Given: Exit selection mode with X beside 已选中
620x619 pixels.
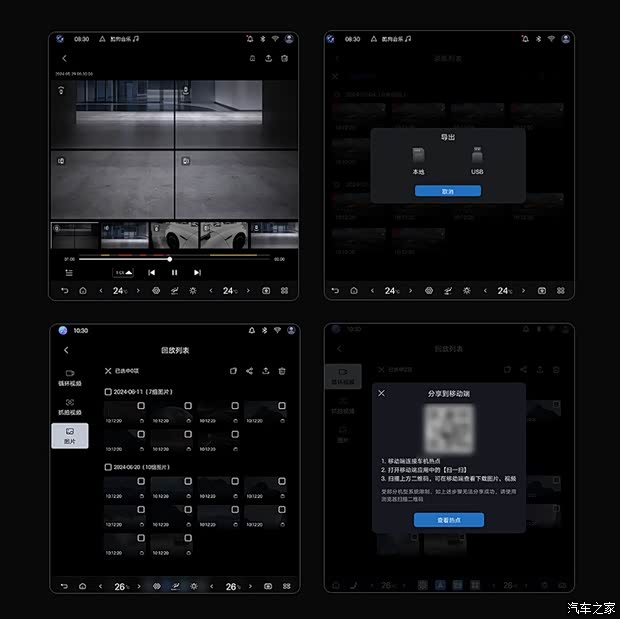Looking at the screenshot, I should (x=108, y=371).
